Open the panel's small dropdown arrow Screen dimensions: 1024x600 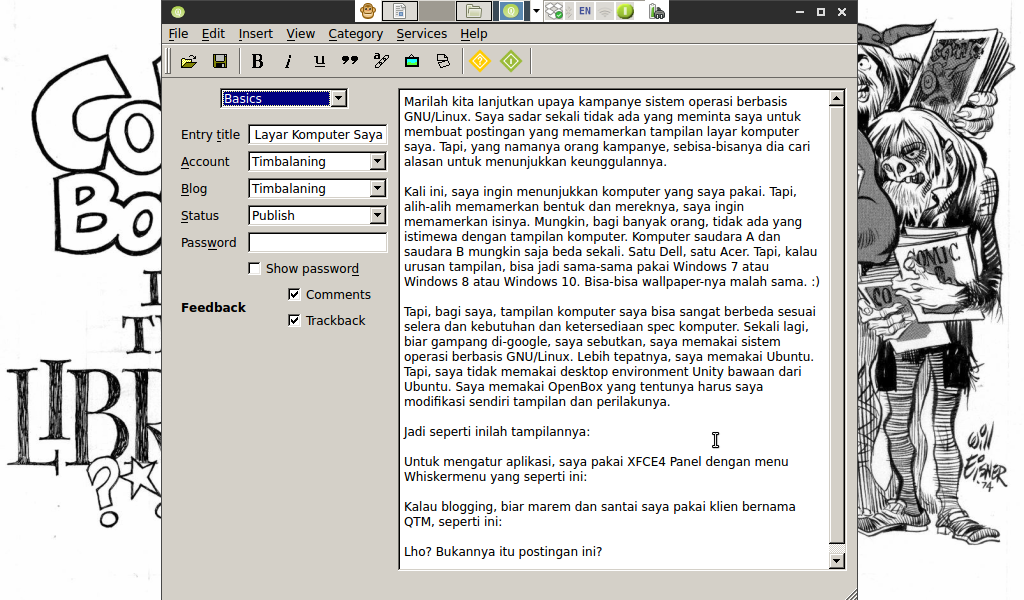[536, 11]
